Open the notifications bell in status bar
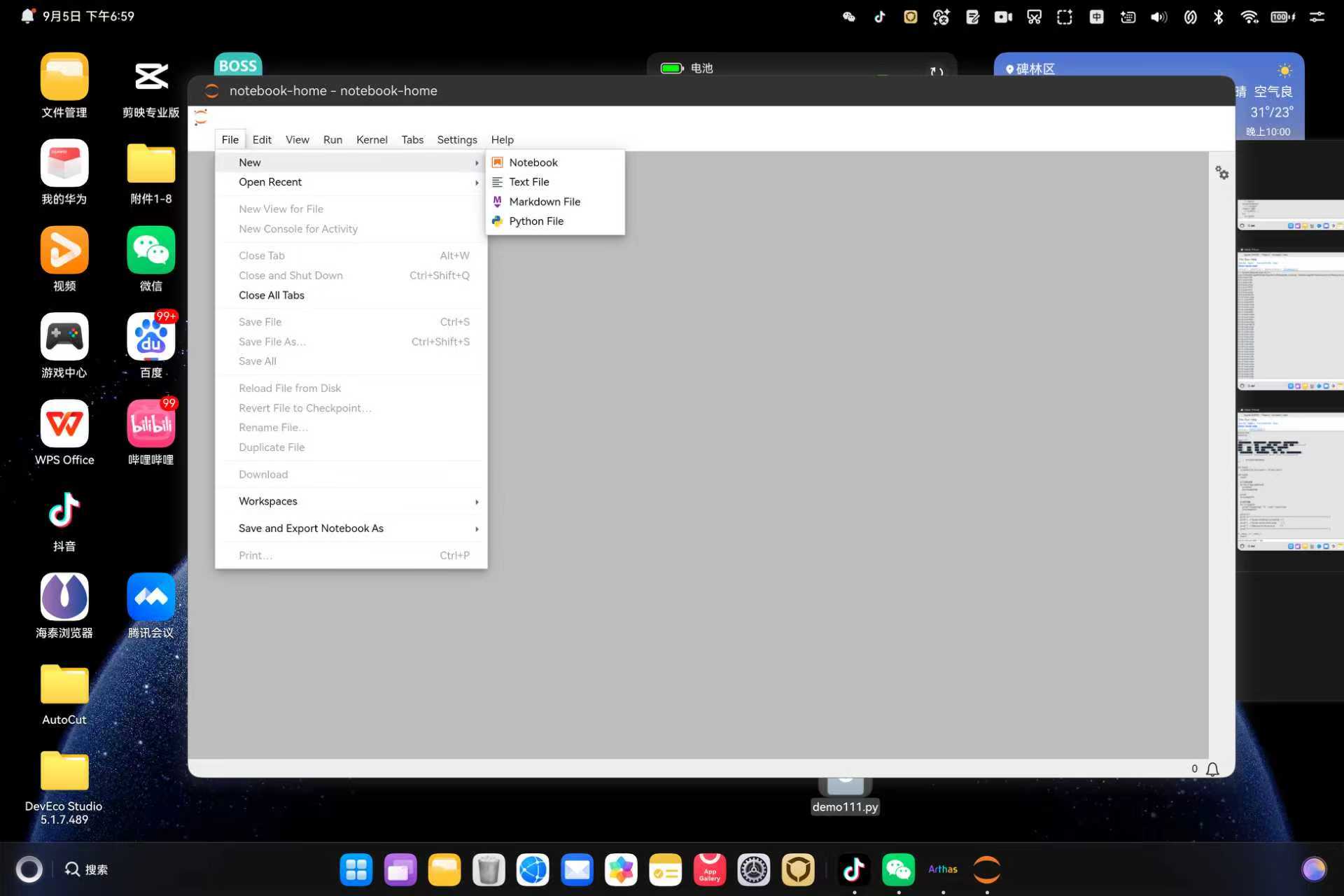 point(1212,769)
